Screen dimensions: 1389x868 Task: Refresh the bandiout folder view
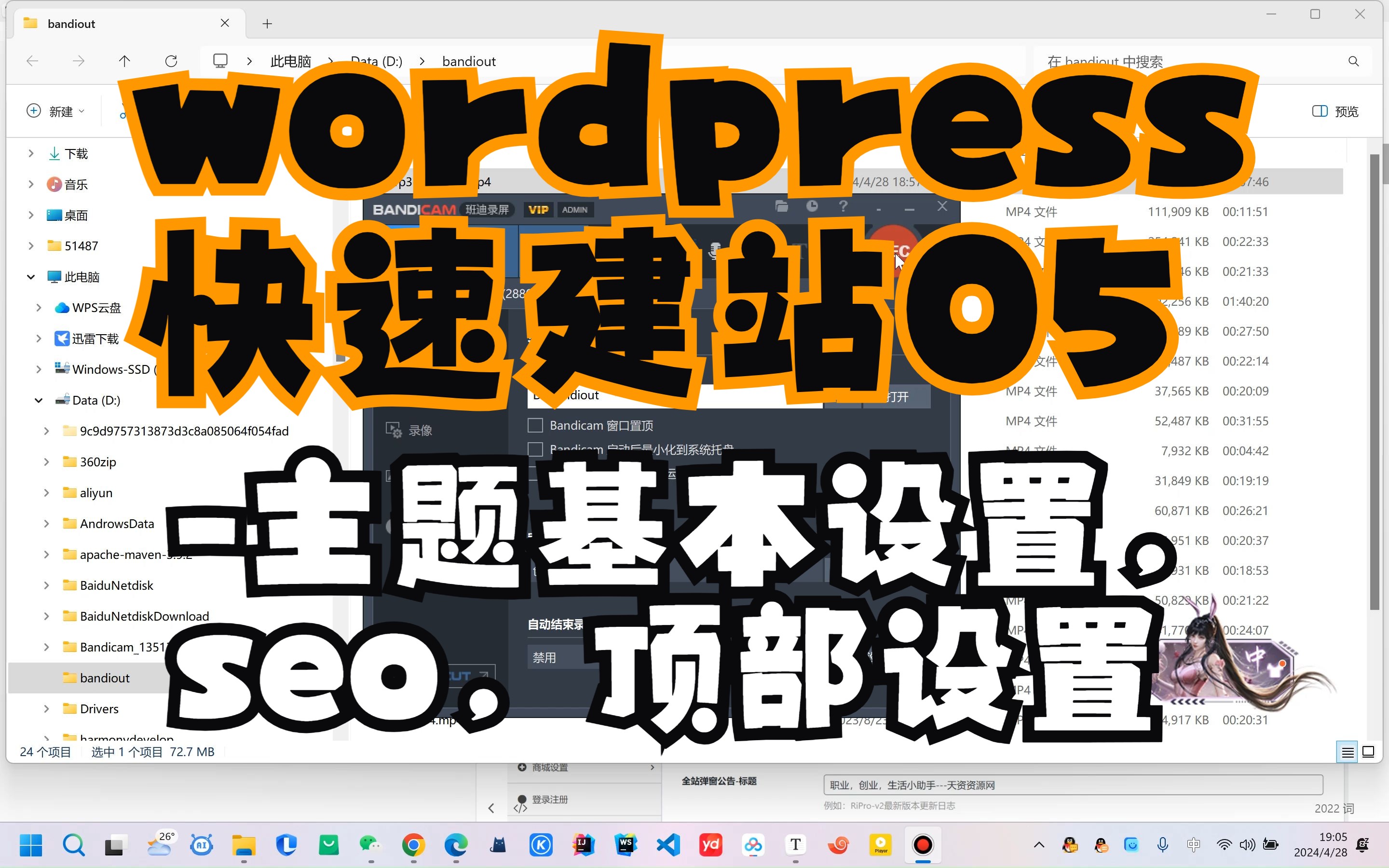(171, 61)
